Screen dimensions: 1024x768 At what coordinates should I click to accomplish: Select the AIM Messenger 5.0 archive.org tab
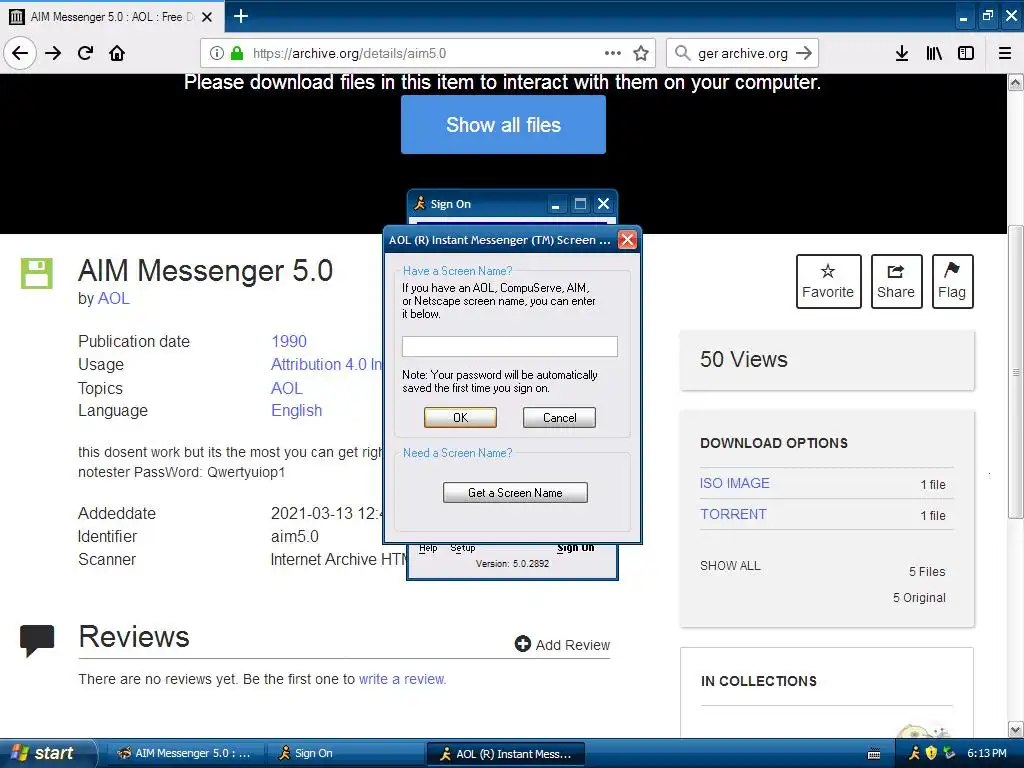point(111,17)
